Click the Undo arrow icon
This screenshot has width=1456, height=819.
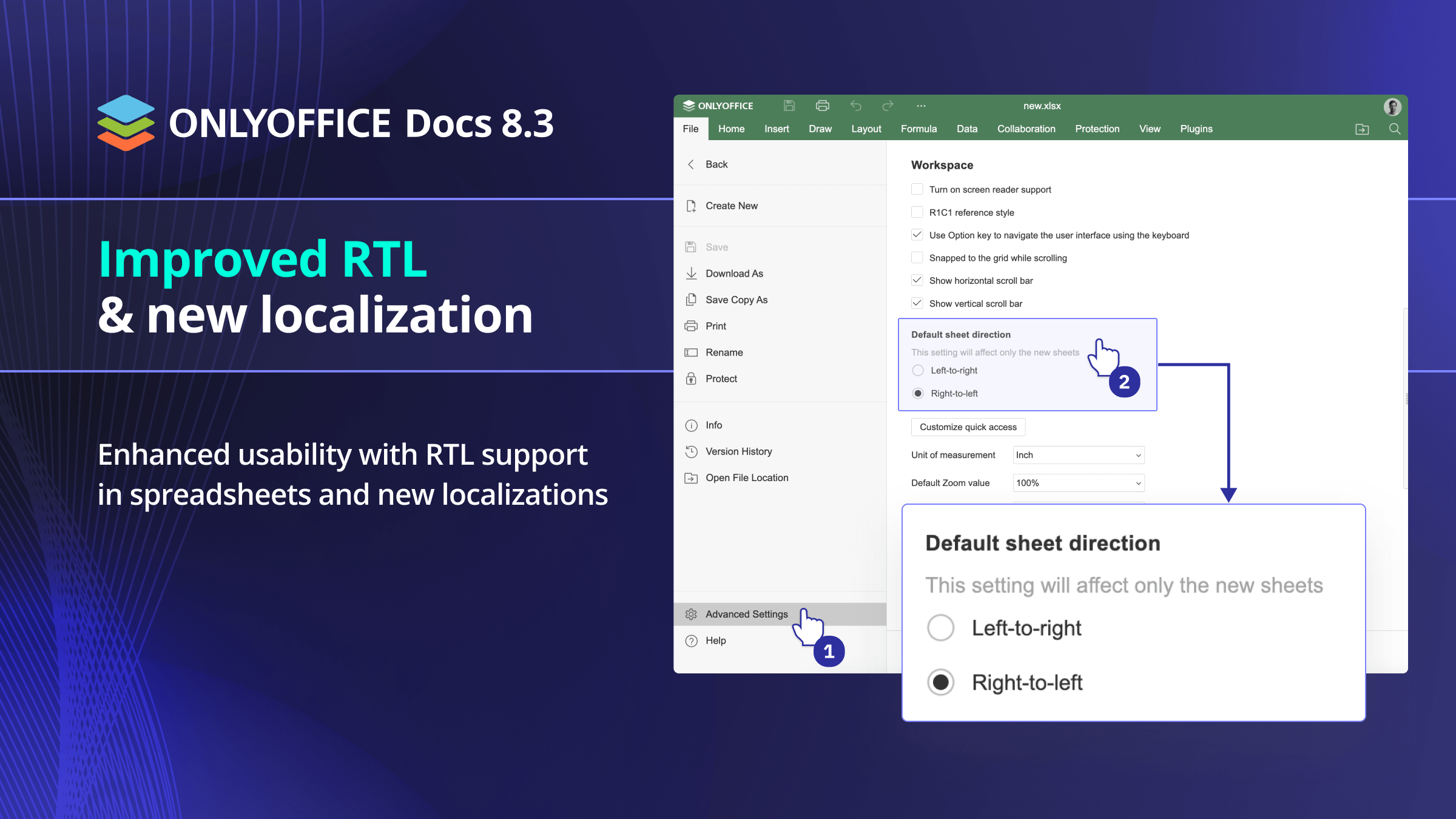855,106
